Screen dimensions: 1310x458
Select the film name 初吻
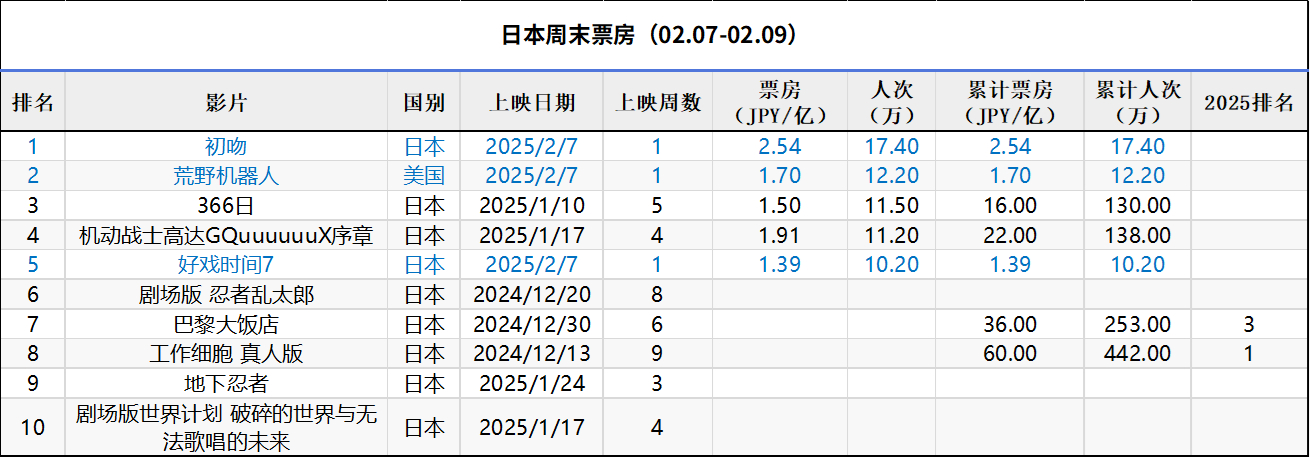(226, 146)
